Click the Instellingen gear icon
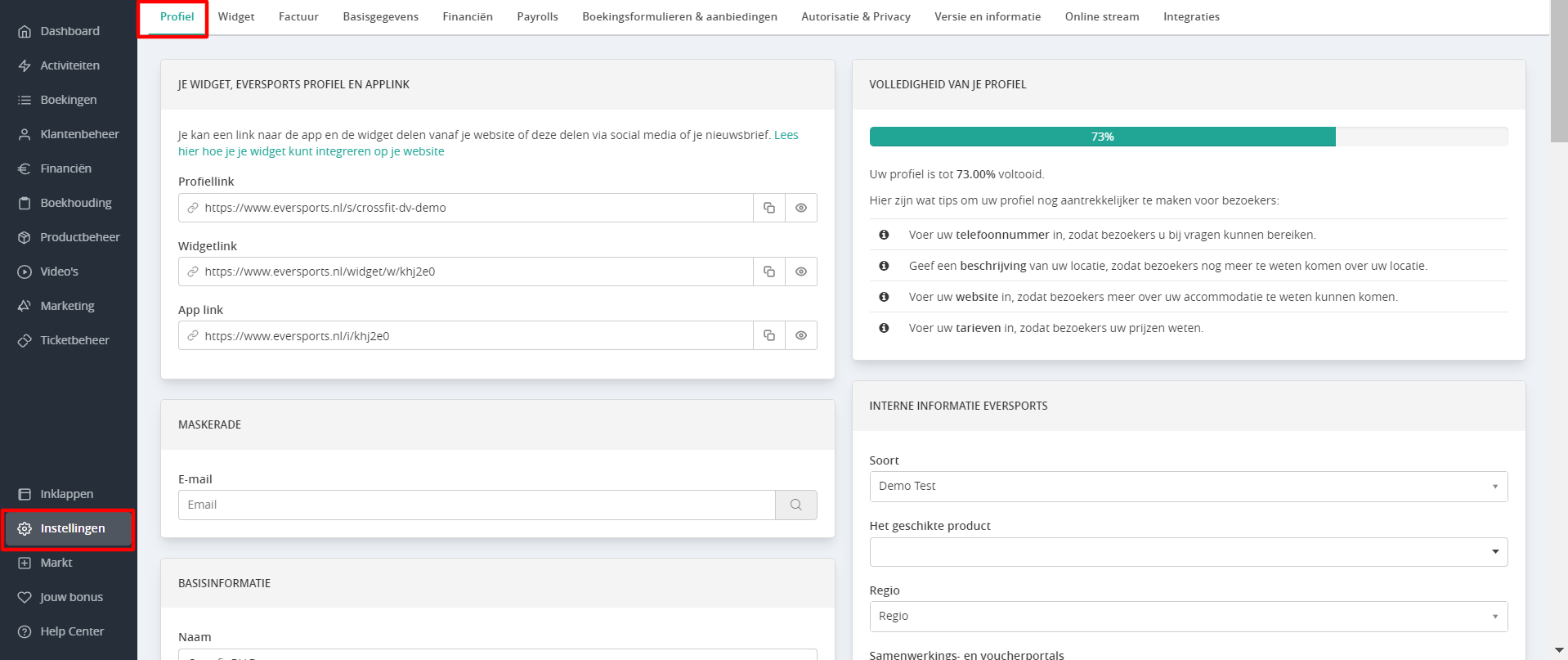This screenshot has height=660, width=1568. point(25,528)
